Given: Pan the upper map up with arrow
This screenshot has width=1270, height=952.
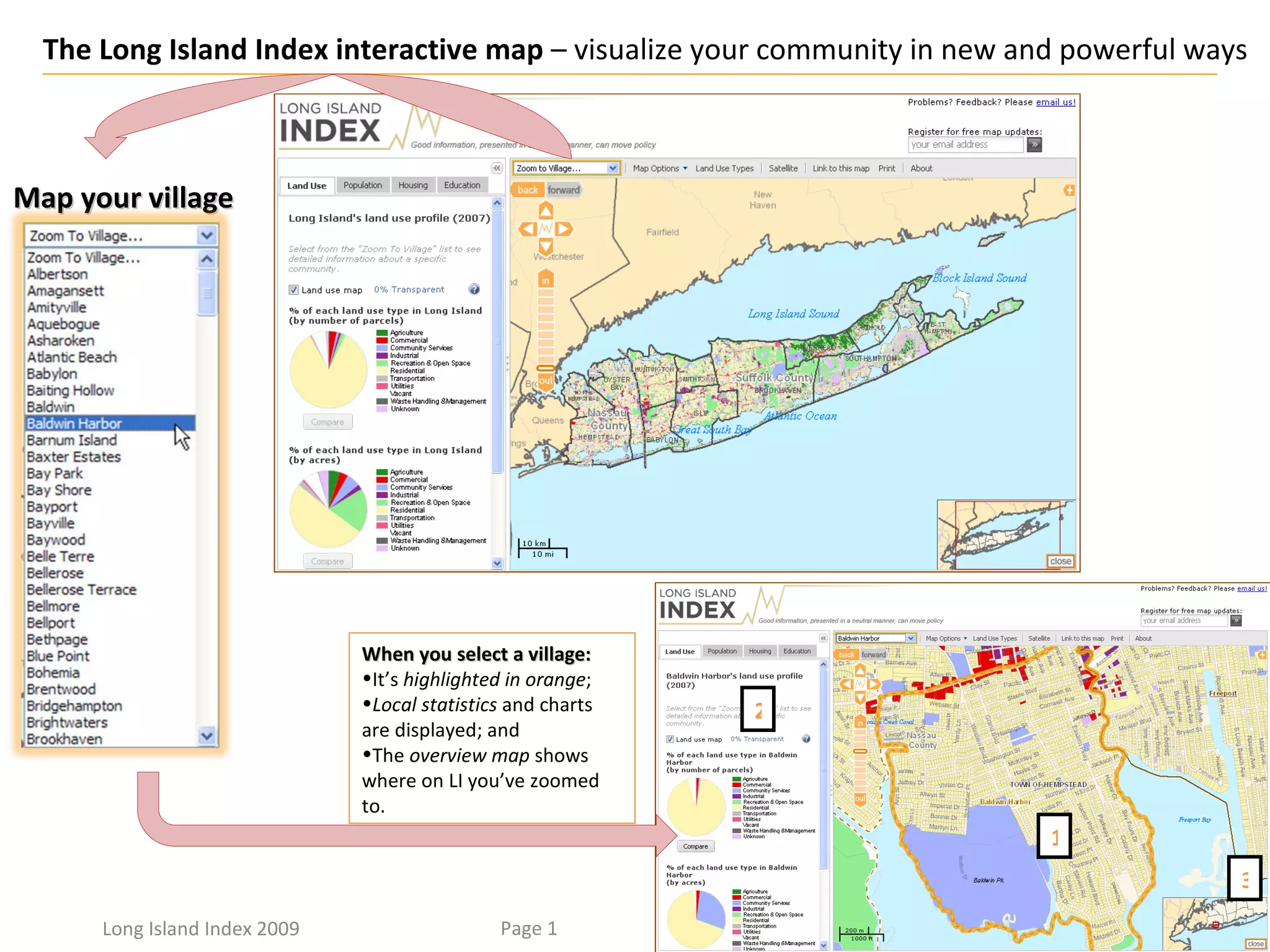Looking at the screenshot, I should (546, 211).
